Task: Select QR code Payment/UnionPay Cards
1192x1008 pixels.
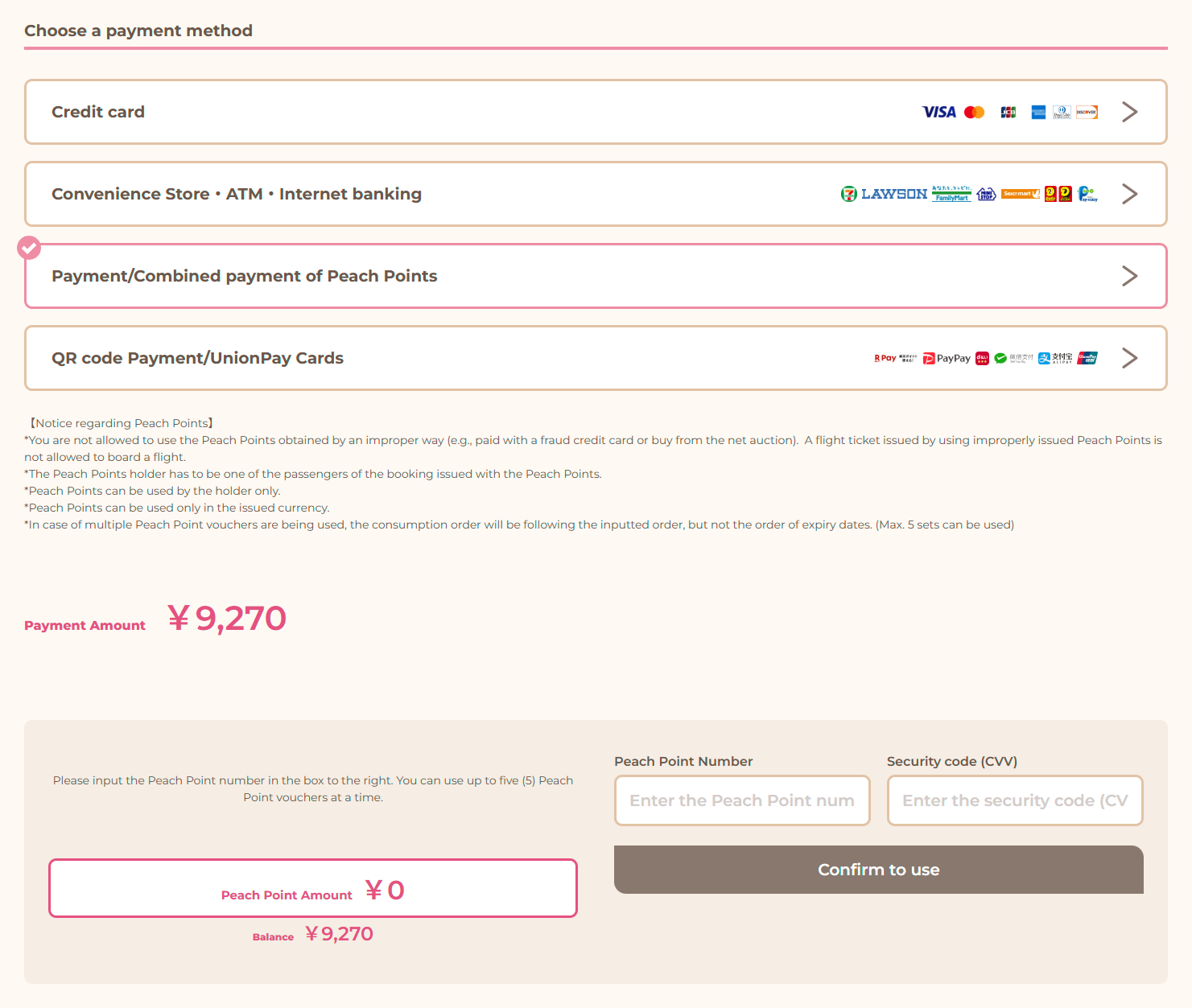Action: pos(596,358)
